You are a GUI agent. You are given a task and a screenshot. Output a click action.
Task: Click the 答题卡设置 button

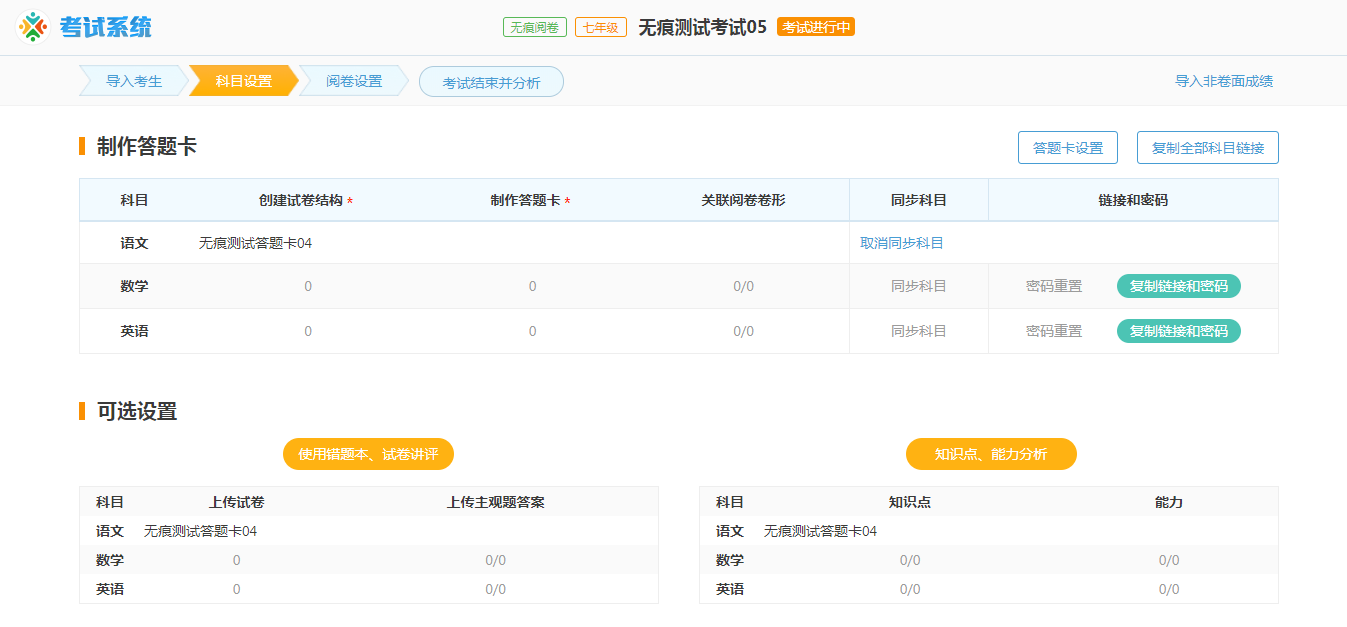(1067, 147)
